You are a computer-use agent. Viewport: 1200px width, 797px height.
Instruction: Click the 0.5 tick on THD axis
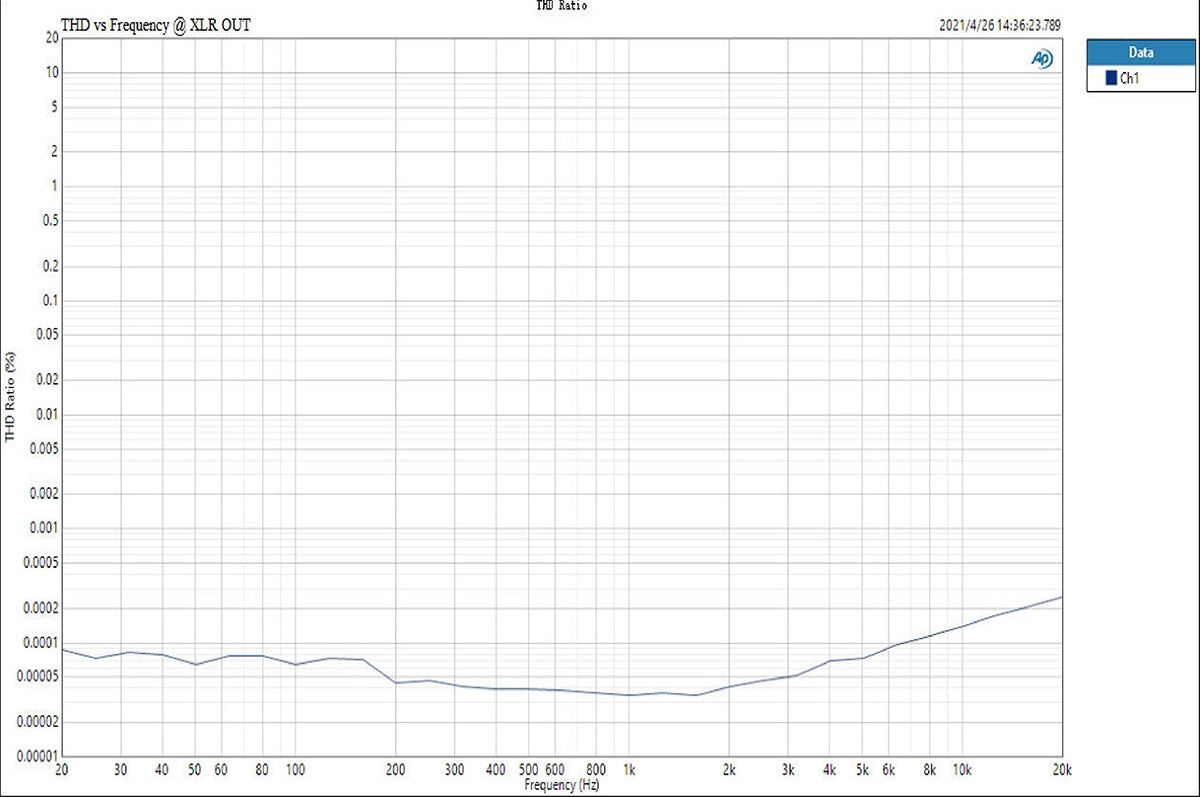46,222
